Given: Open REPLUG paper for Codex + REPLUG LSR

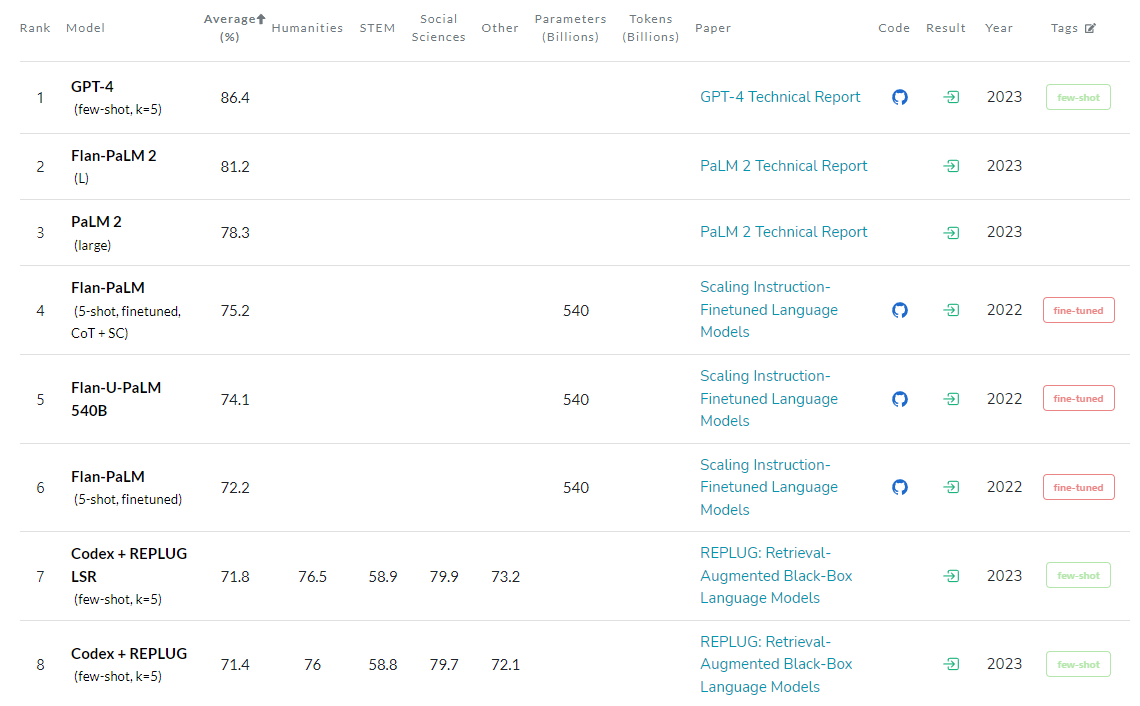Looking at the screenshot, I should 776,576.
